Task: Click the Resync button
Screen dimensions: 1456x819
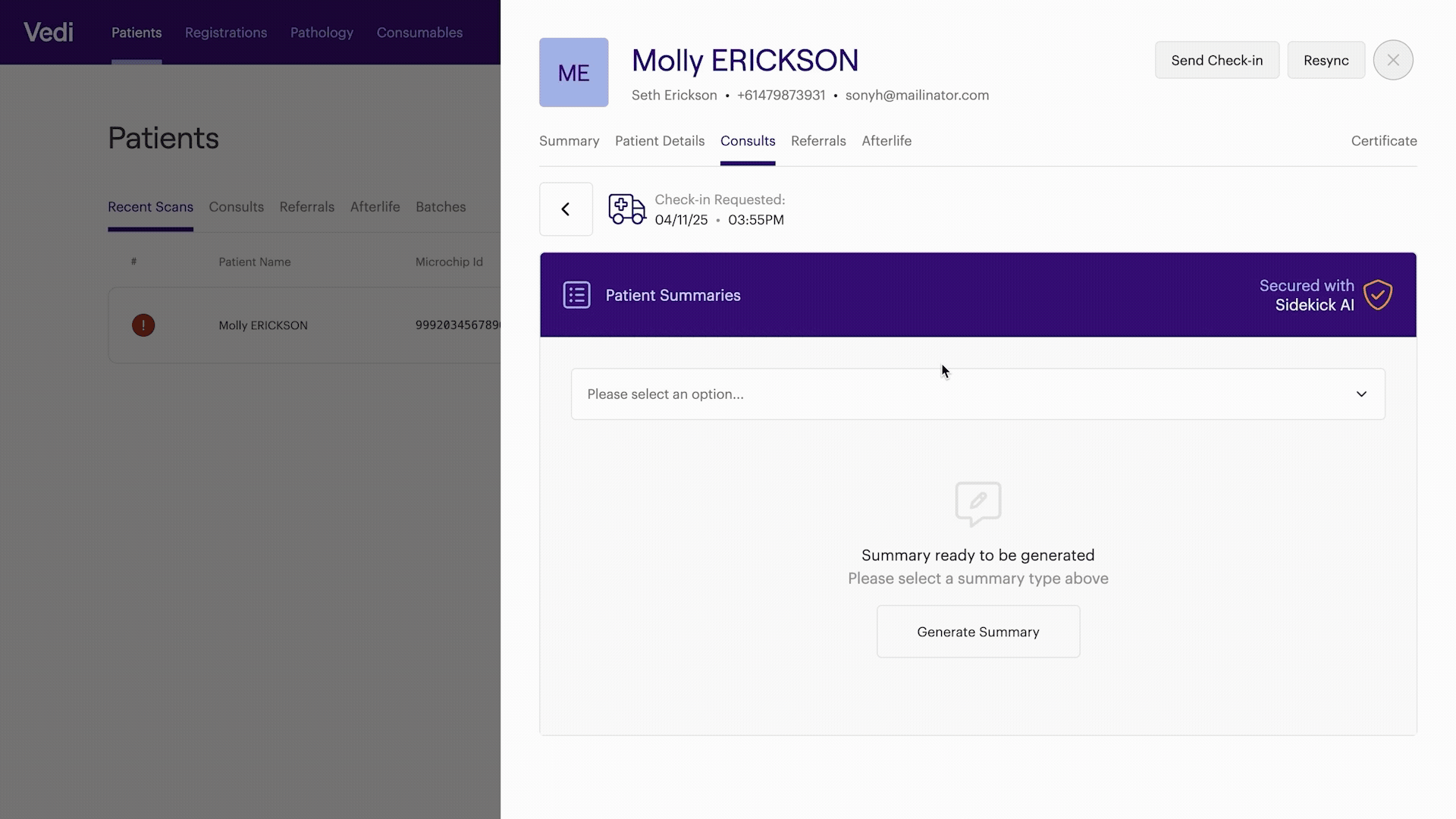Action: point(1326,60)
